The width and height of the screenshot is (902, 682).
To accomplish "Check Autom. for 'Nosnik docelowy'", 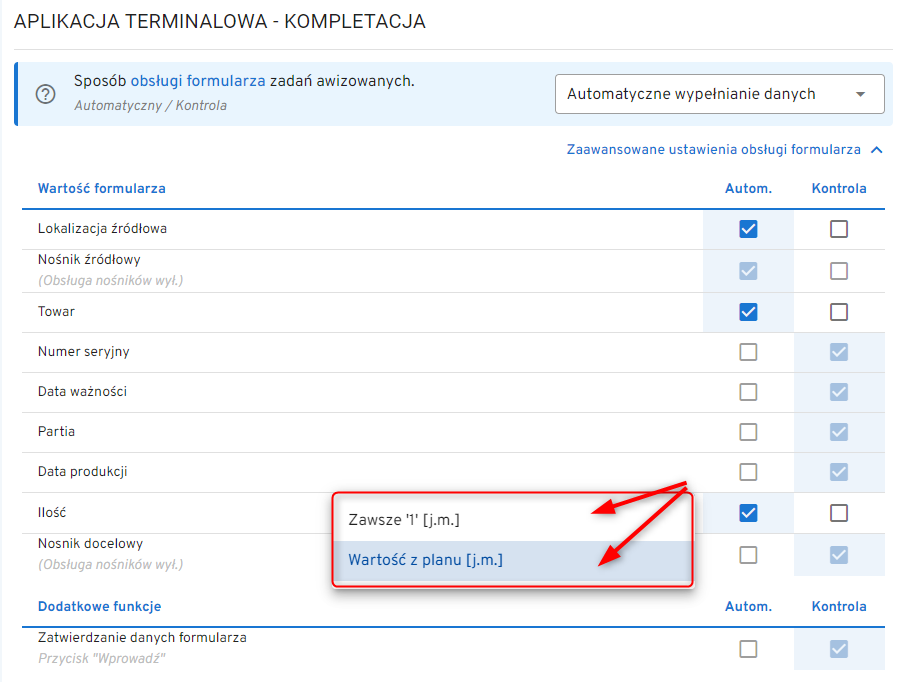I will tap(748, 554).
